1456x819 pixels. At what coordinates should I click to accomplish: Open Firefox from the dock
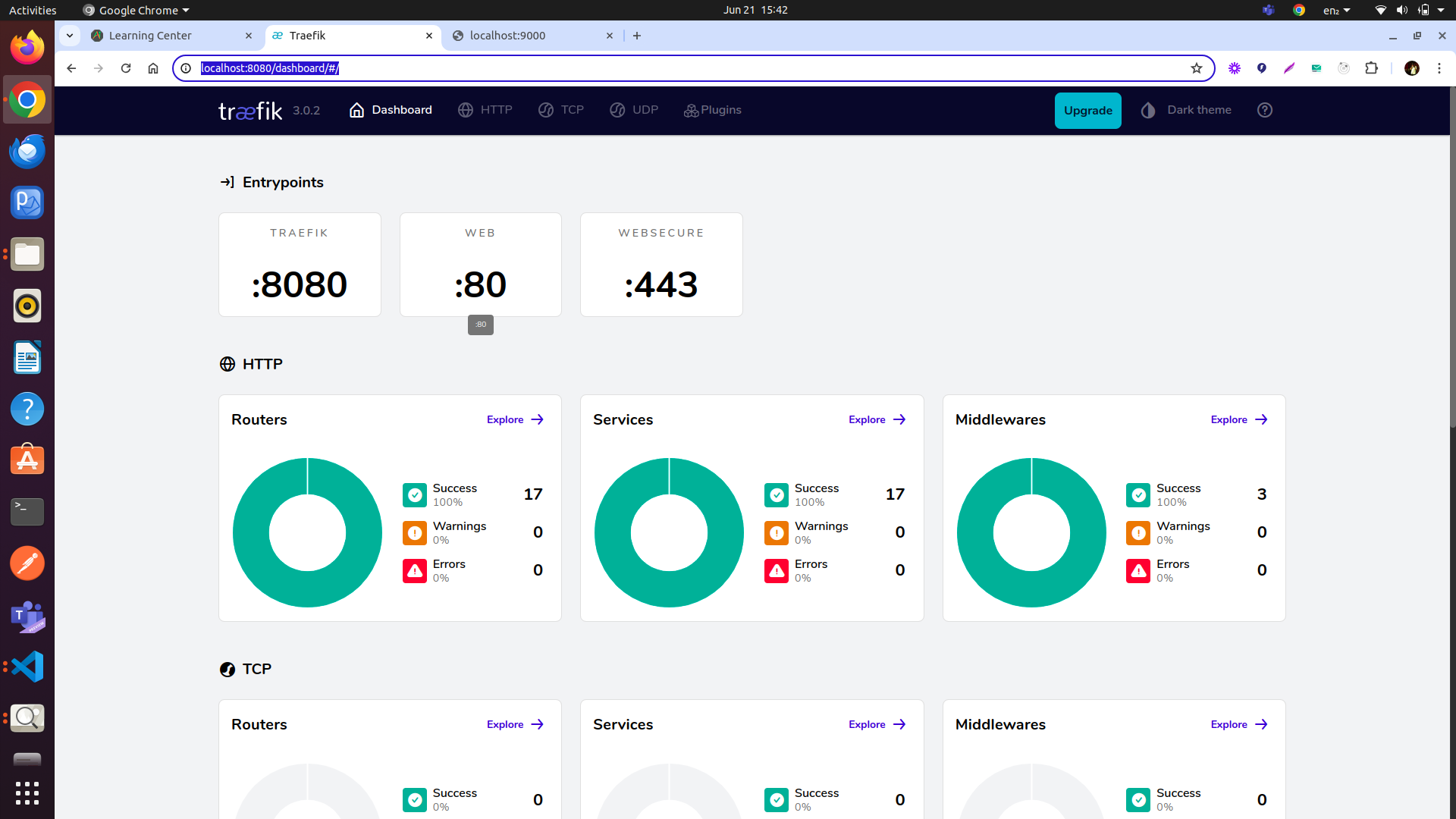tap(27, 48)
